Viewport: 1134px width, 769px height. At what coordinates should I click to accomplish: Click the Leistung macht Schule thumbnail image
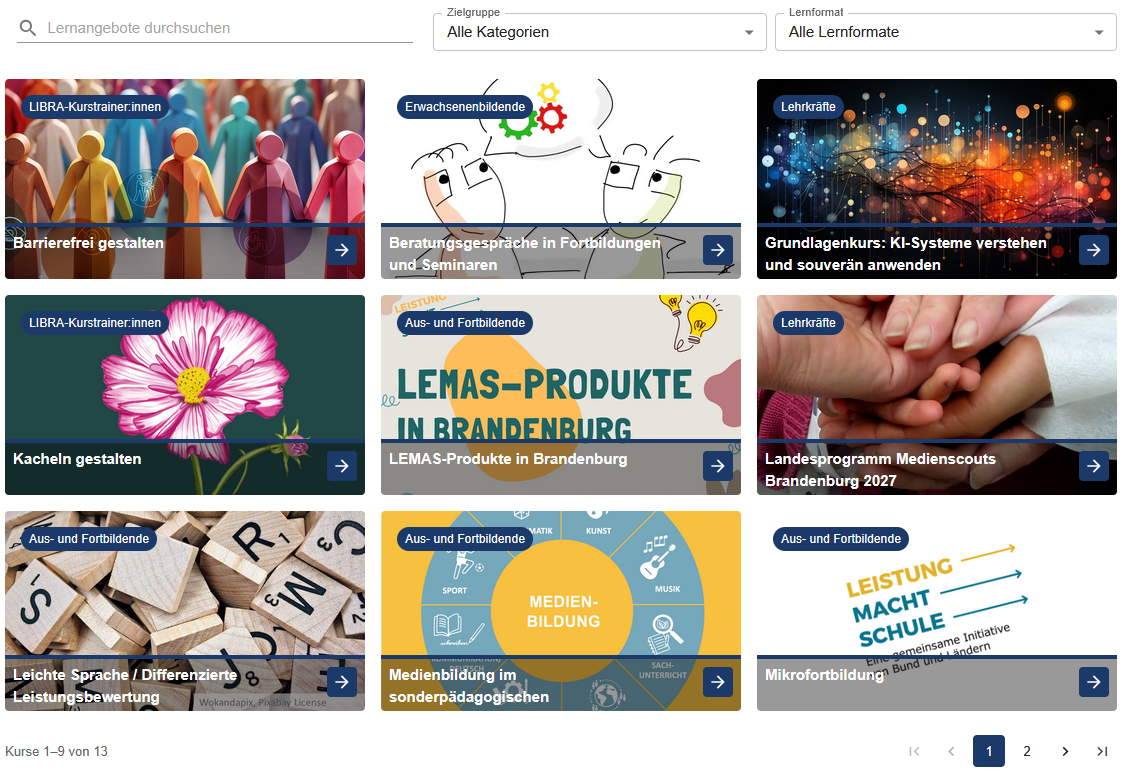pos(937,583)
